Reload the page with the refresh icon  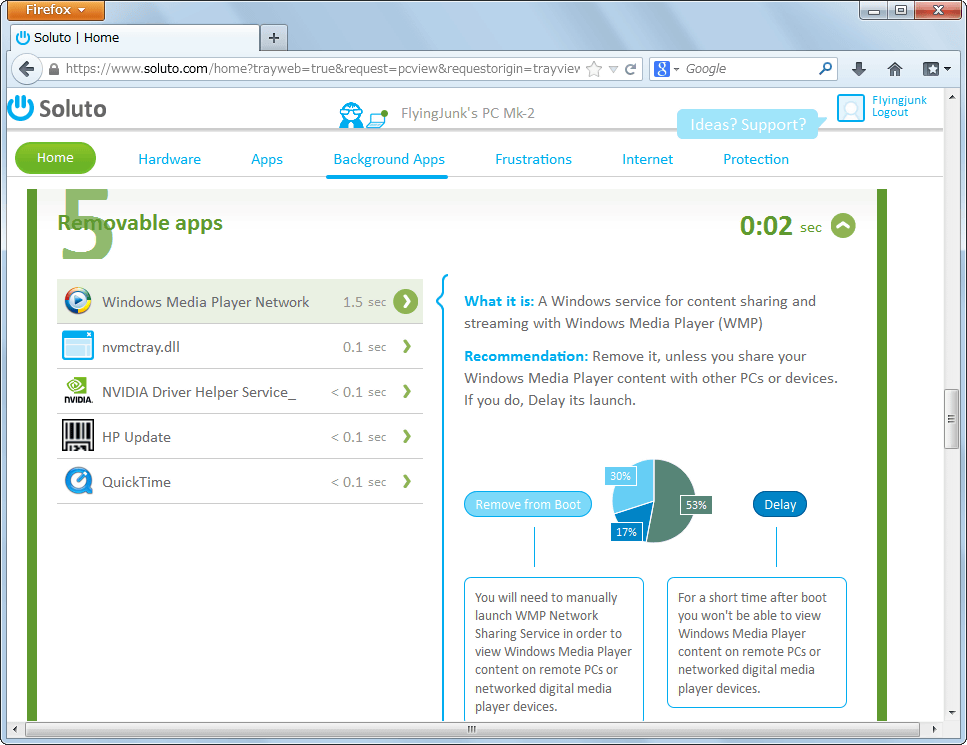click(630, 69)
